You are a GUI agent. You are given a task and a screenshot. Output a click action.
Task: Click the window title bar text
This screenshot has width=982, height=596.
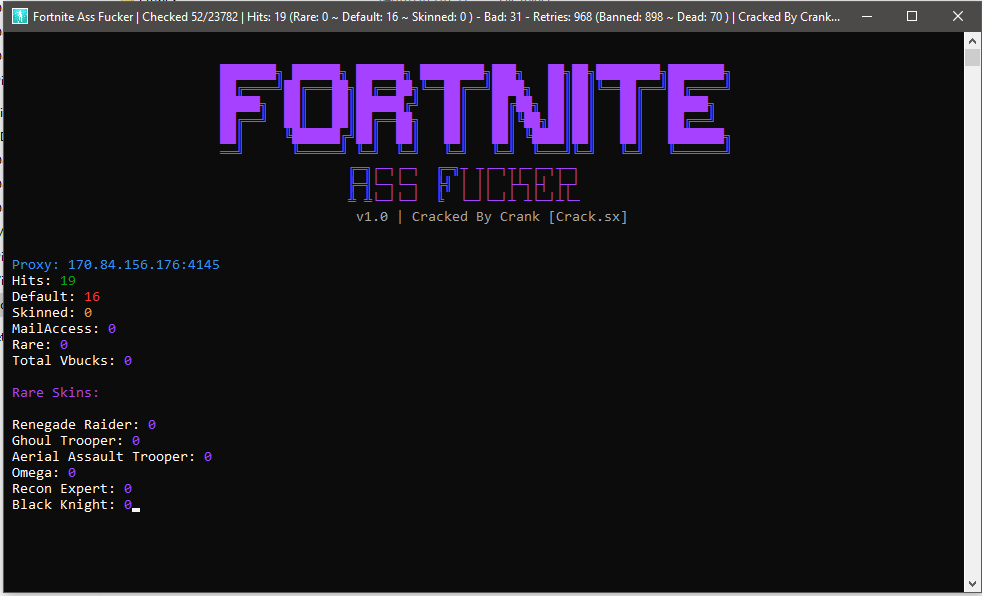pyautogui.click(x=437, y=17)
